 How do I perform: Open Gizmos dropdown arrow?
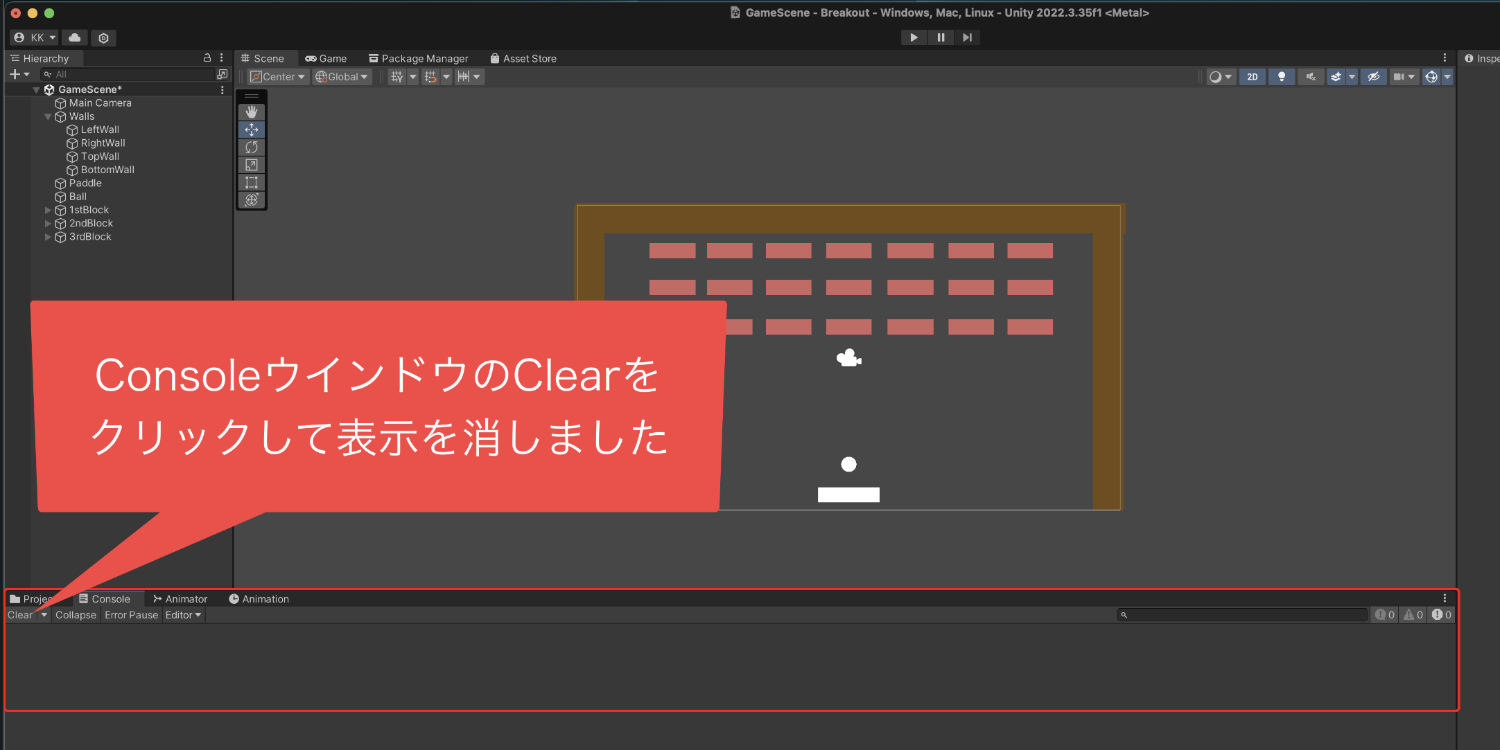pyautogui.click(x=1447, y=76)
